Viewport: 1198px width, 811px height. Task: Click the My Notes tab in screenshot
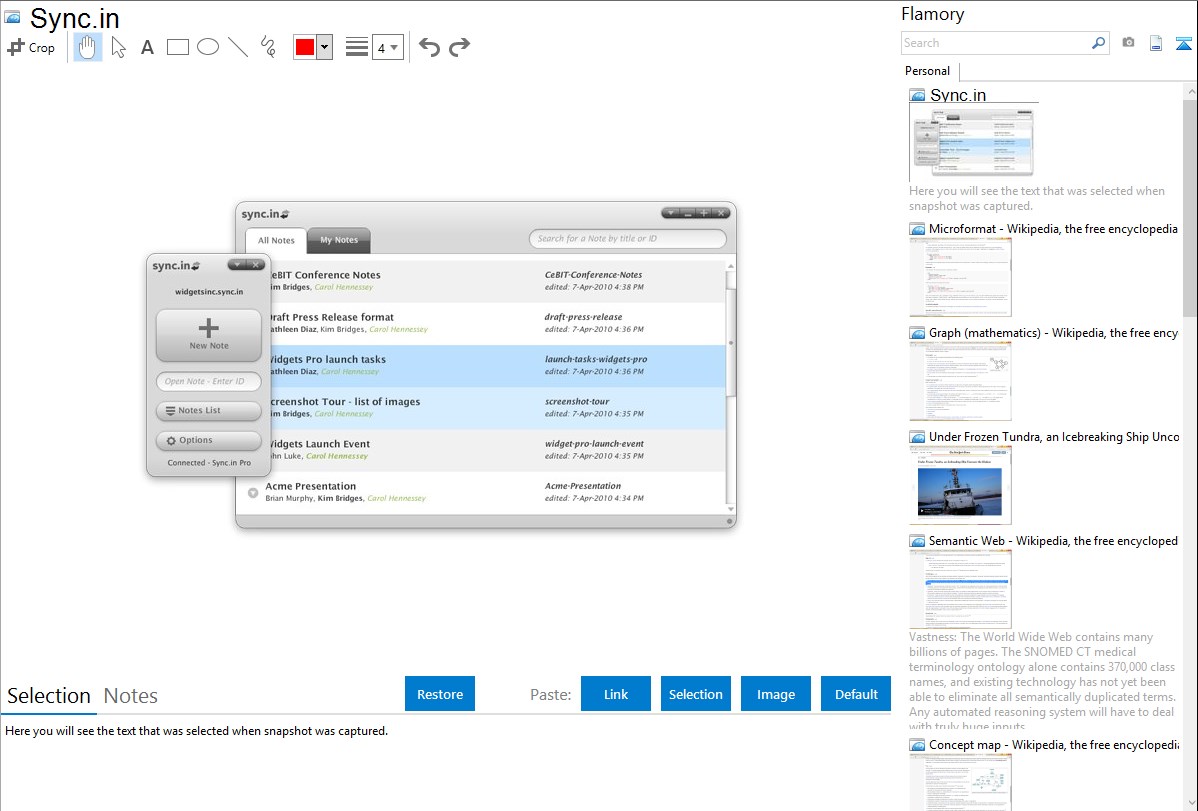coord(338,239)
